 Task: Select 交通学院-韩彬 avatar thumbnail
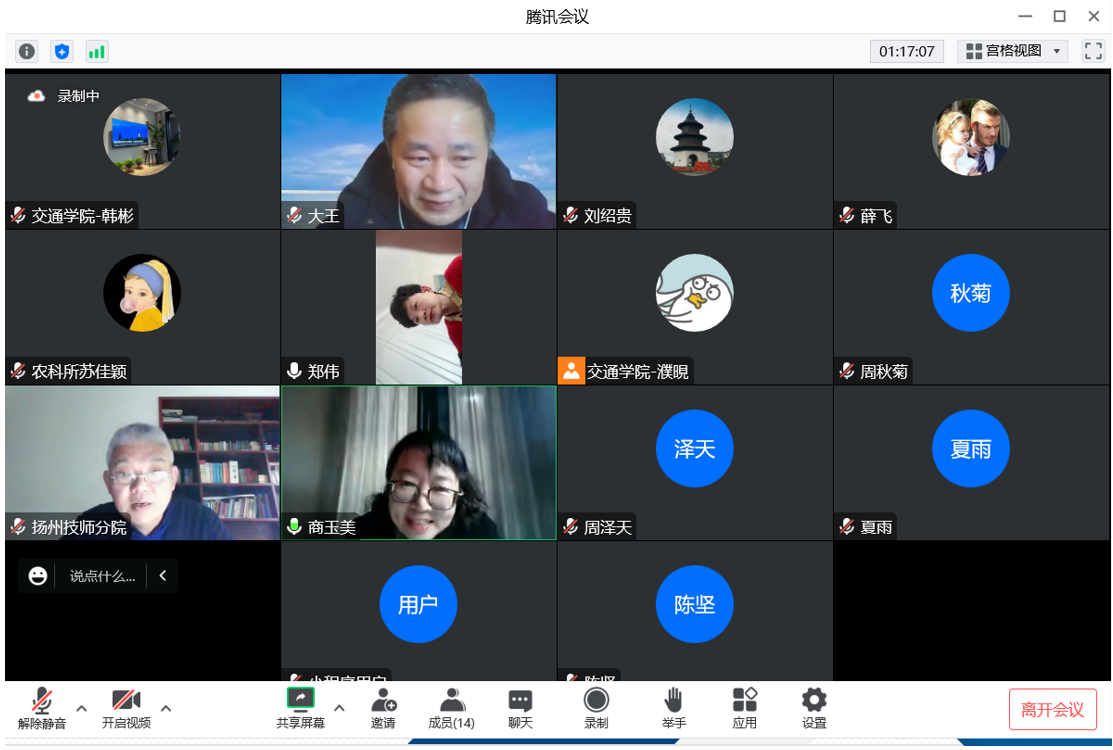click(142, 137)
